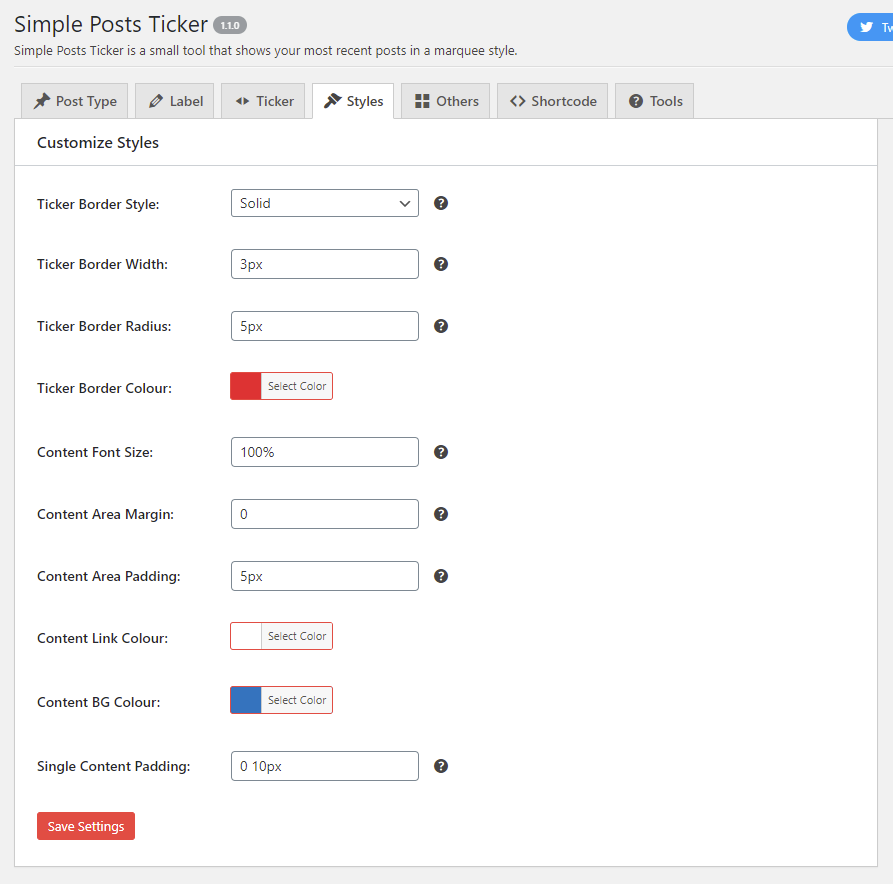Open the Others tab

click(x=447, y=101)
